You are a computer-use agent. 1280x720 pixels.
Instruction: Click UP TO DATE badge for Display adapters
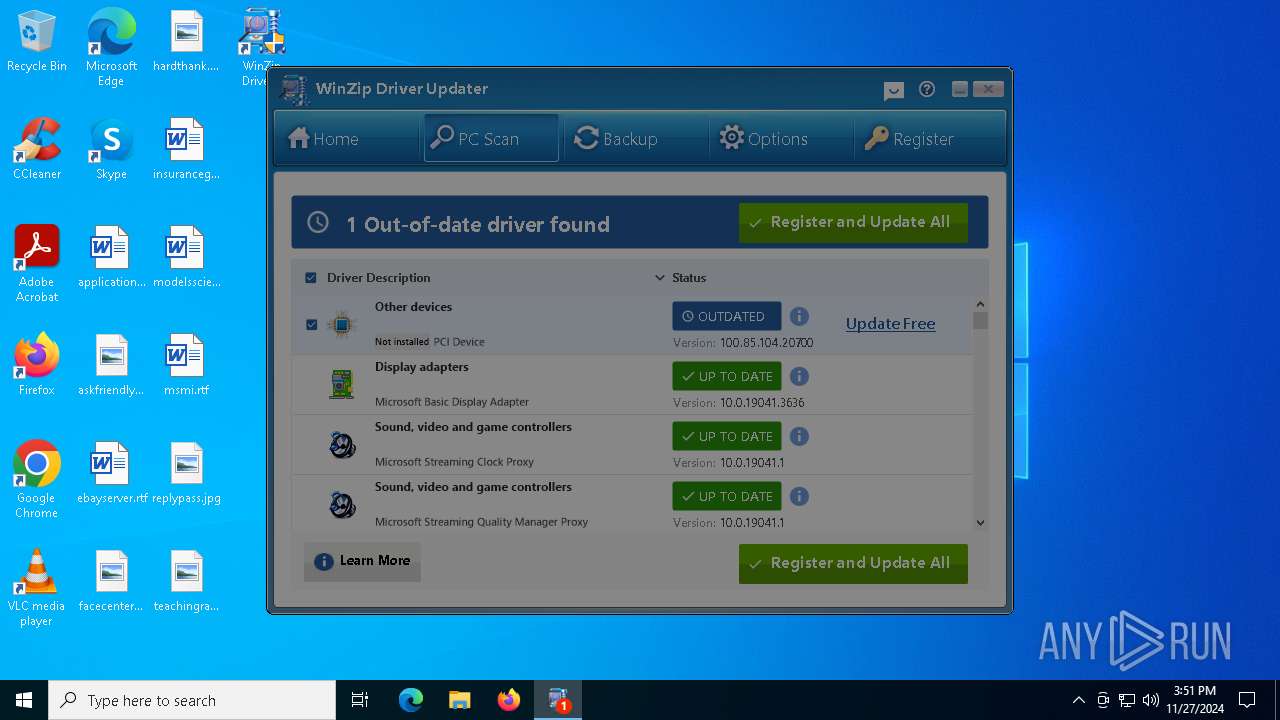point(727,376)
